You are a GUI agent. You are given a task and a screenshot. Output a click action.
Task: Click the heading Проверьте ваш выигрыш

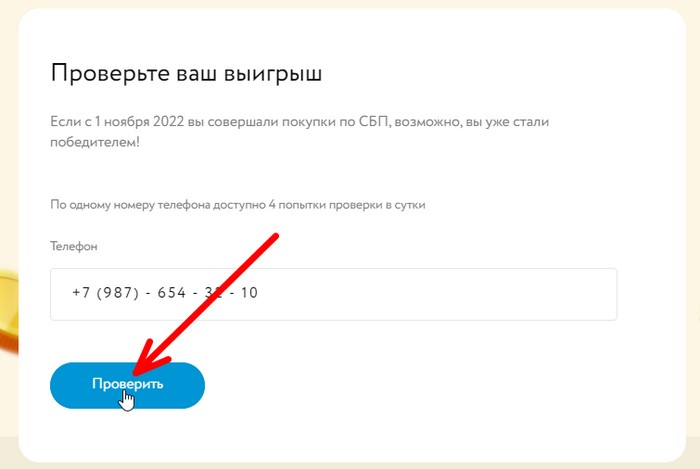pyautogui.click(x=186, y=73)
